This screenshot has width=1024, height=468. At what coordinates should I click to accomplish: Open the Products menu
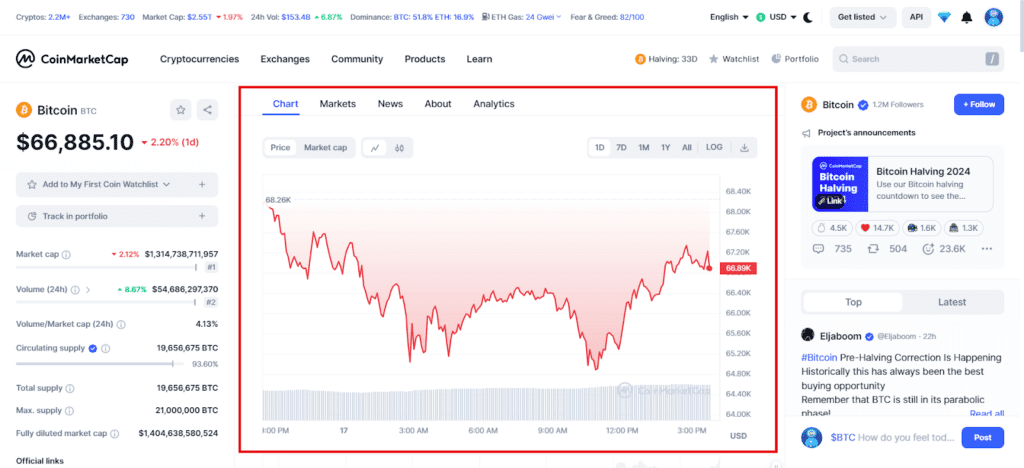(x=424, y=59)
